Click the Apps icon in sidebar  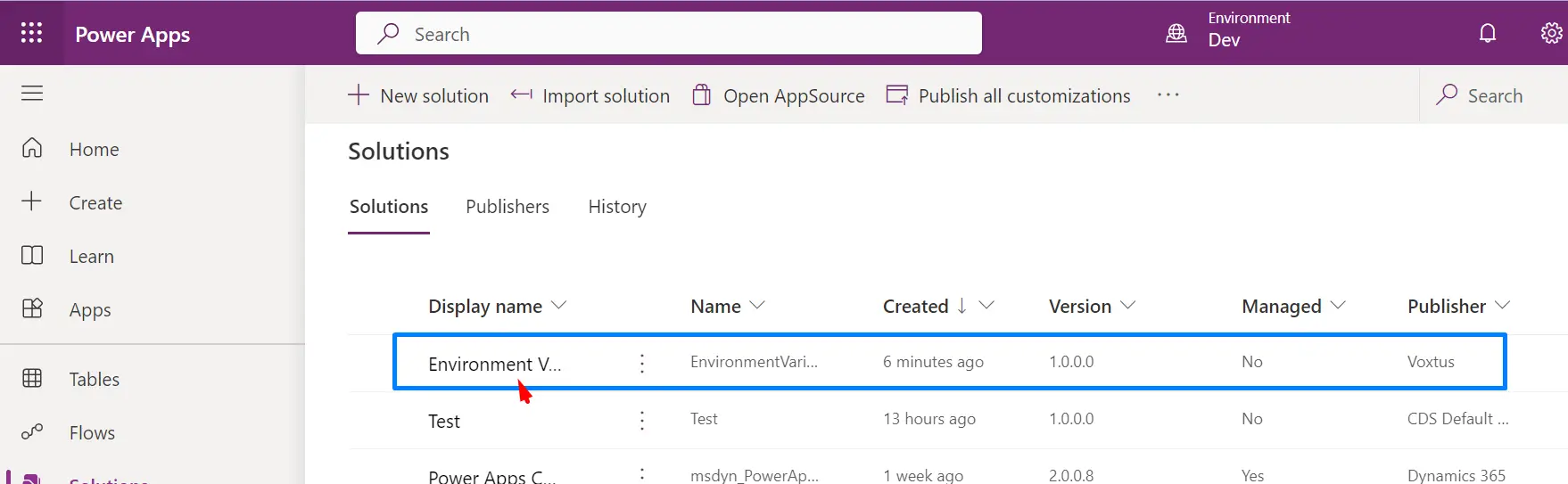point(32,308)
